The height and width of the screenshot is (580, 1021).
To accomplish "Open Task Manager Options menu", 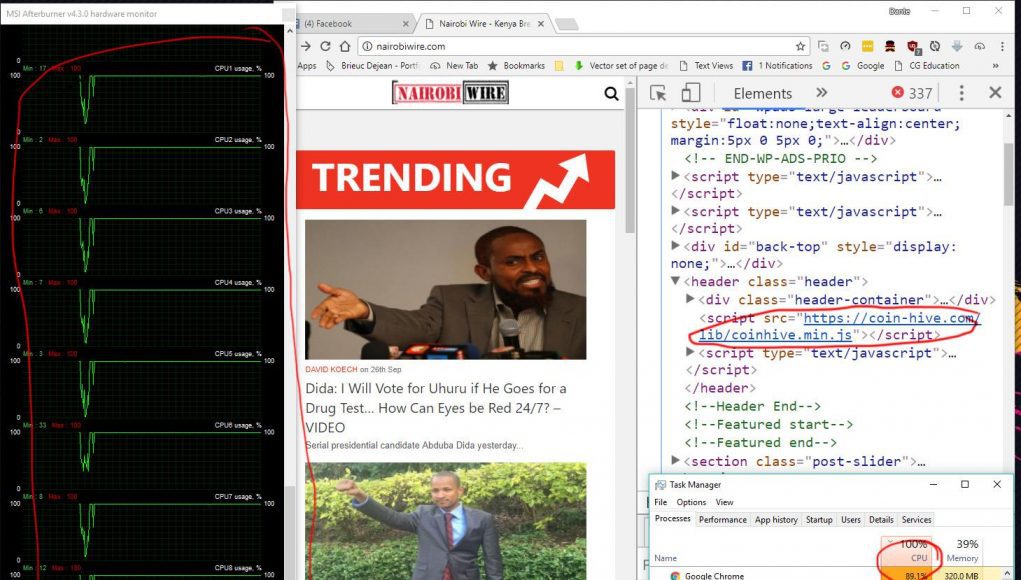I will tap(691, 502).
